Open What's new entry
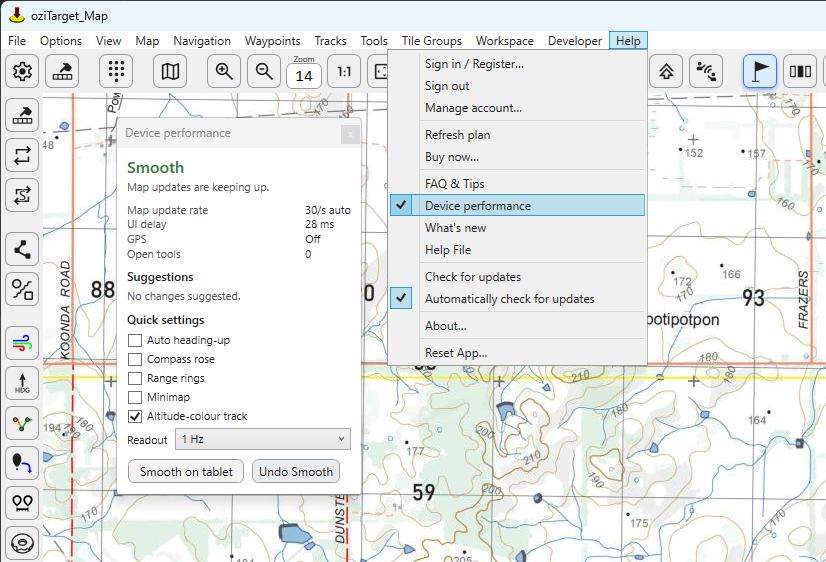Image resolution: width=826 pixels, height=562 pixels. pos(517,228)
